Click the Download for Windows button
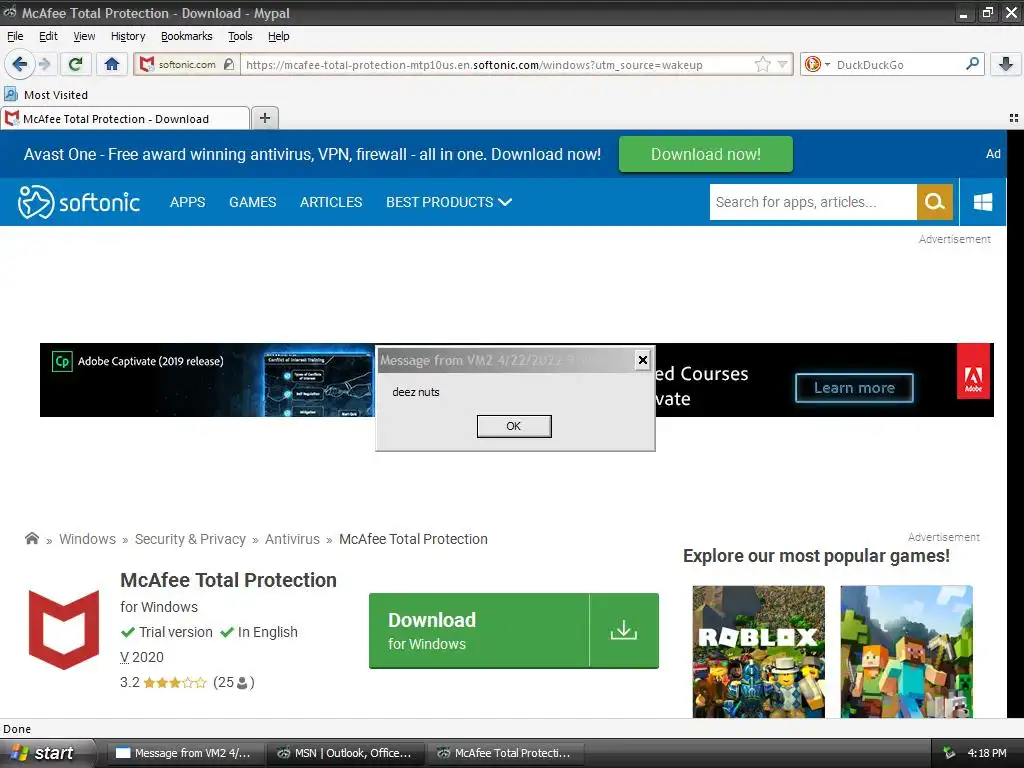This screenshot has height=768, width=1024. (514, 630)
